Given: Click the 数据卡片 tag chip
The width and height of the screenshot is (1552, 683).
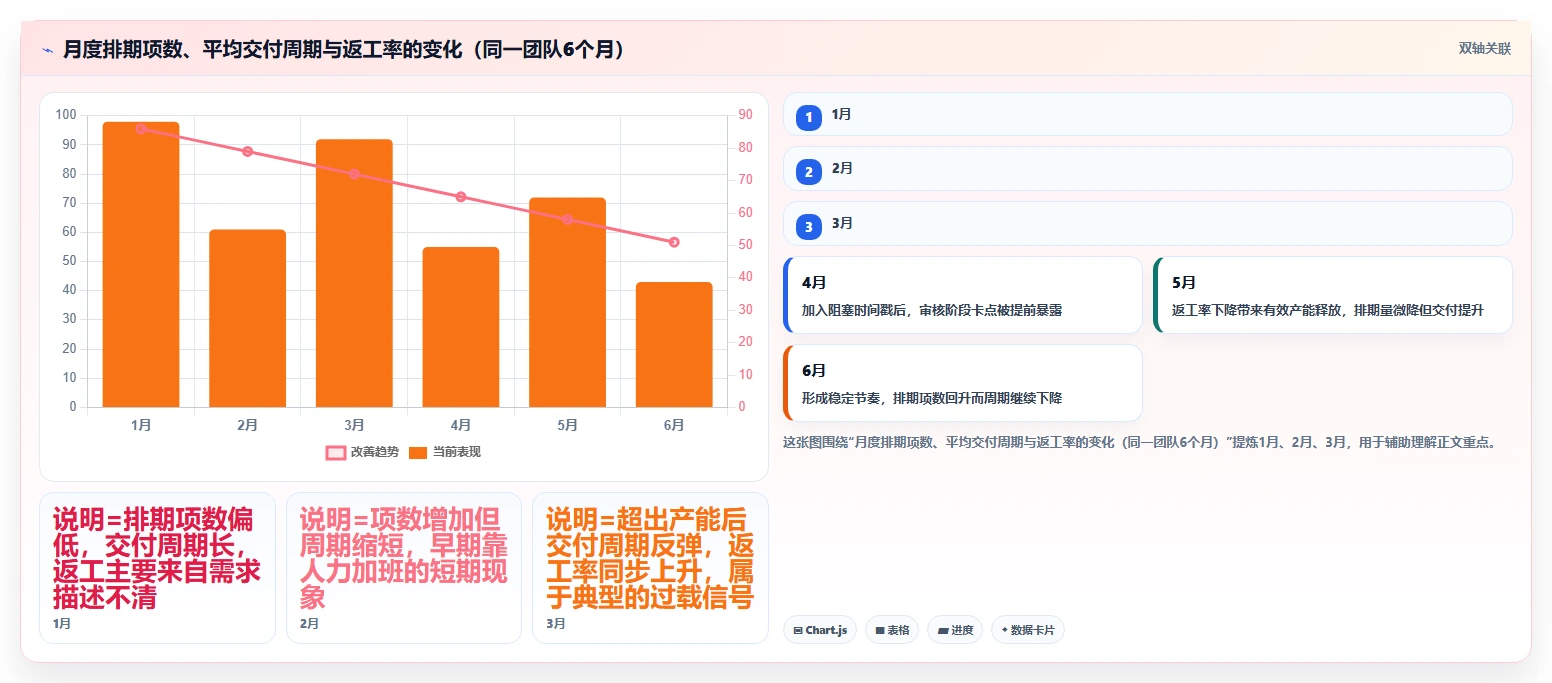Looking at the screenshot, I should click(1027, 630).
